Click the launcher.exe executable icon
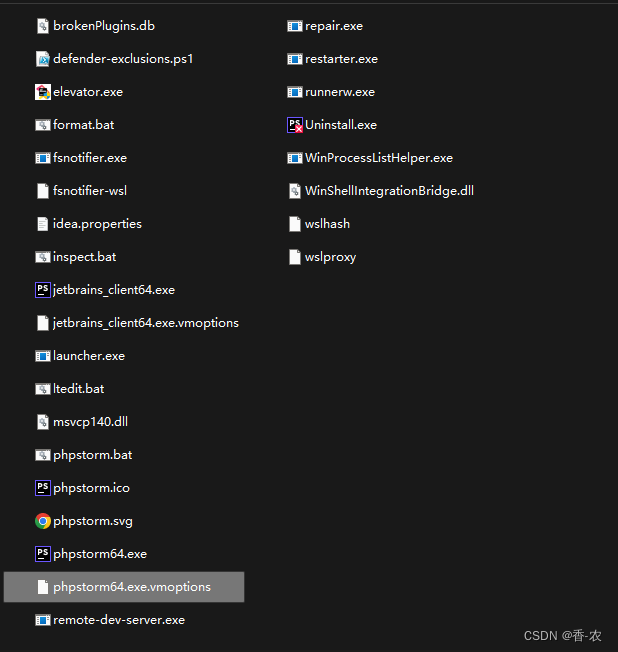 pos(43,356)
